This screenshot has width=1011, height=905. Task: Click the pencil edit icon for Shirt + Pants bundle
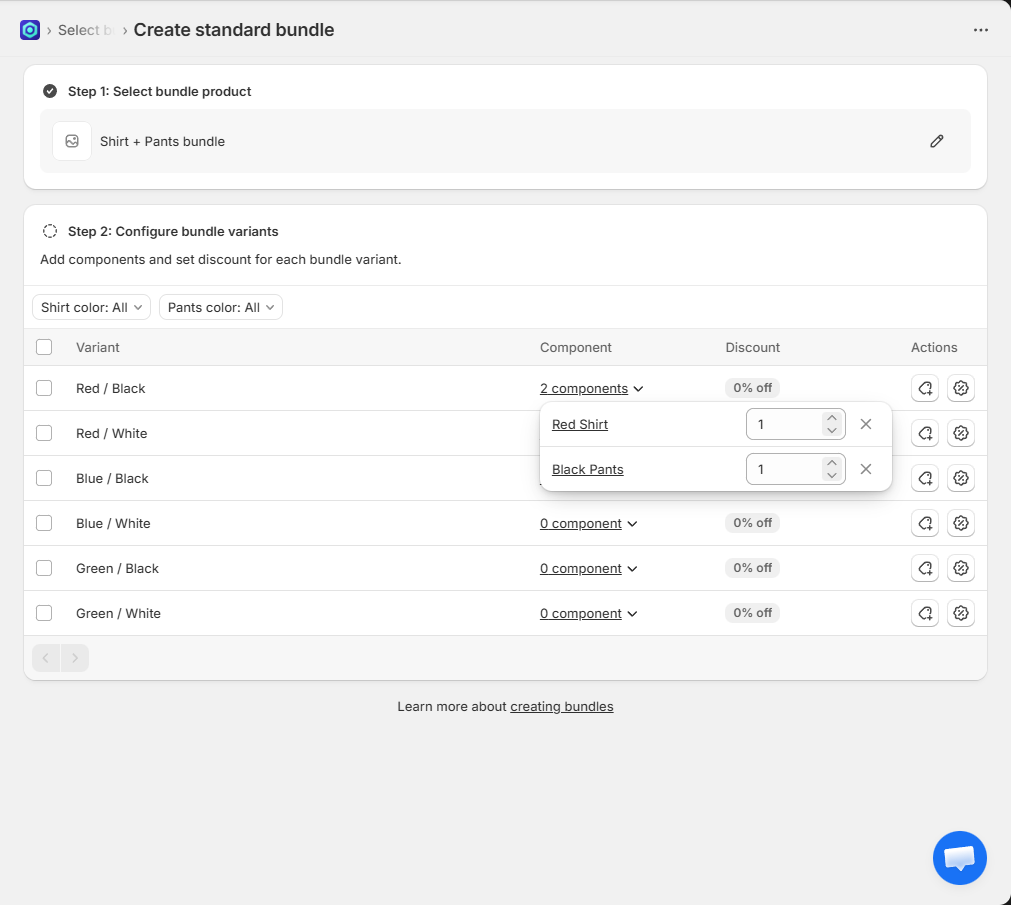tap(936, 141)
